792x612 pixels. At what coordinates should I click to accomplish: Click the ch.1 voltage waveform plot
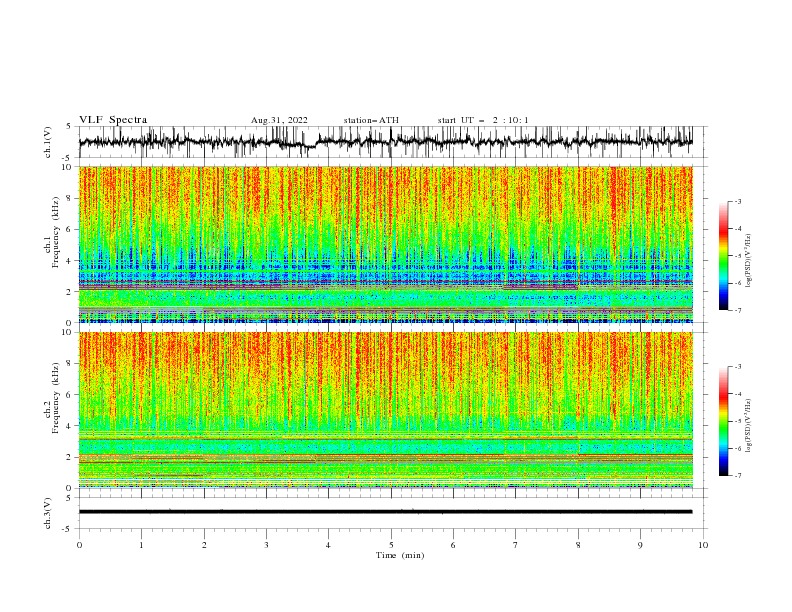(386, 142)
